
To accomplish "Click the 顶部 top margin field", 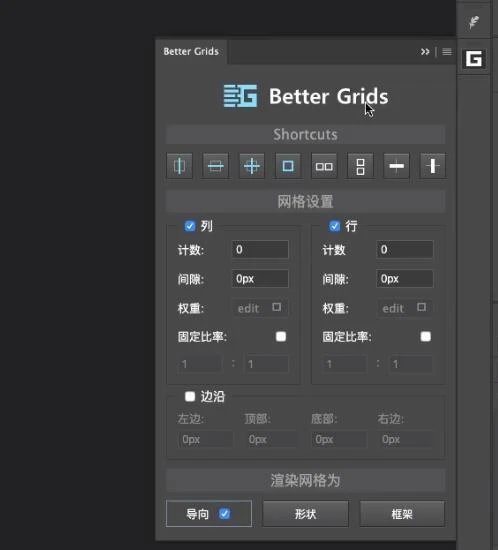I will pos(271,439).
